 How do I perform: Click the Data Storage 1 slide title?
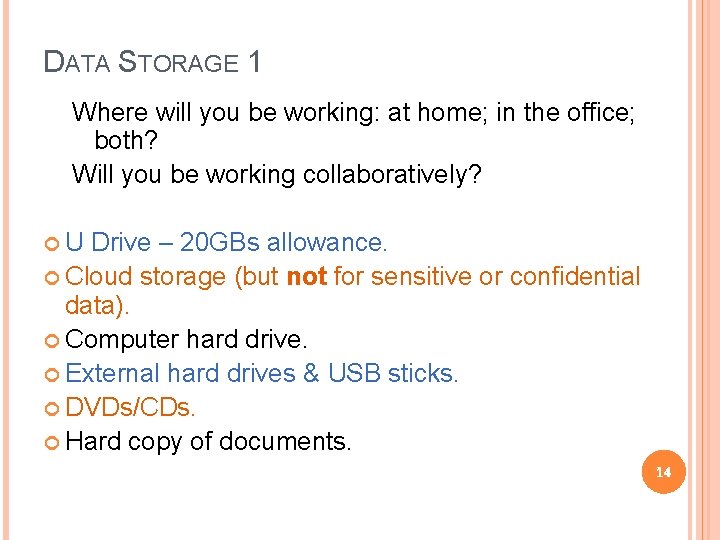tap(153, 63)
